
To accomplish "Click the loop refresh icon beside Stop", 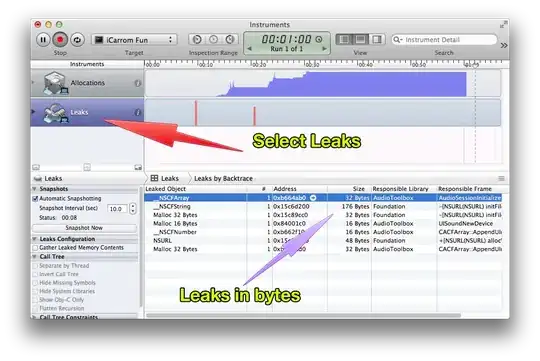I will 77,40.
